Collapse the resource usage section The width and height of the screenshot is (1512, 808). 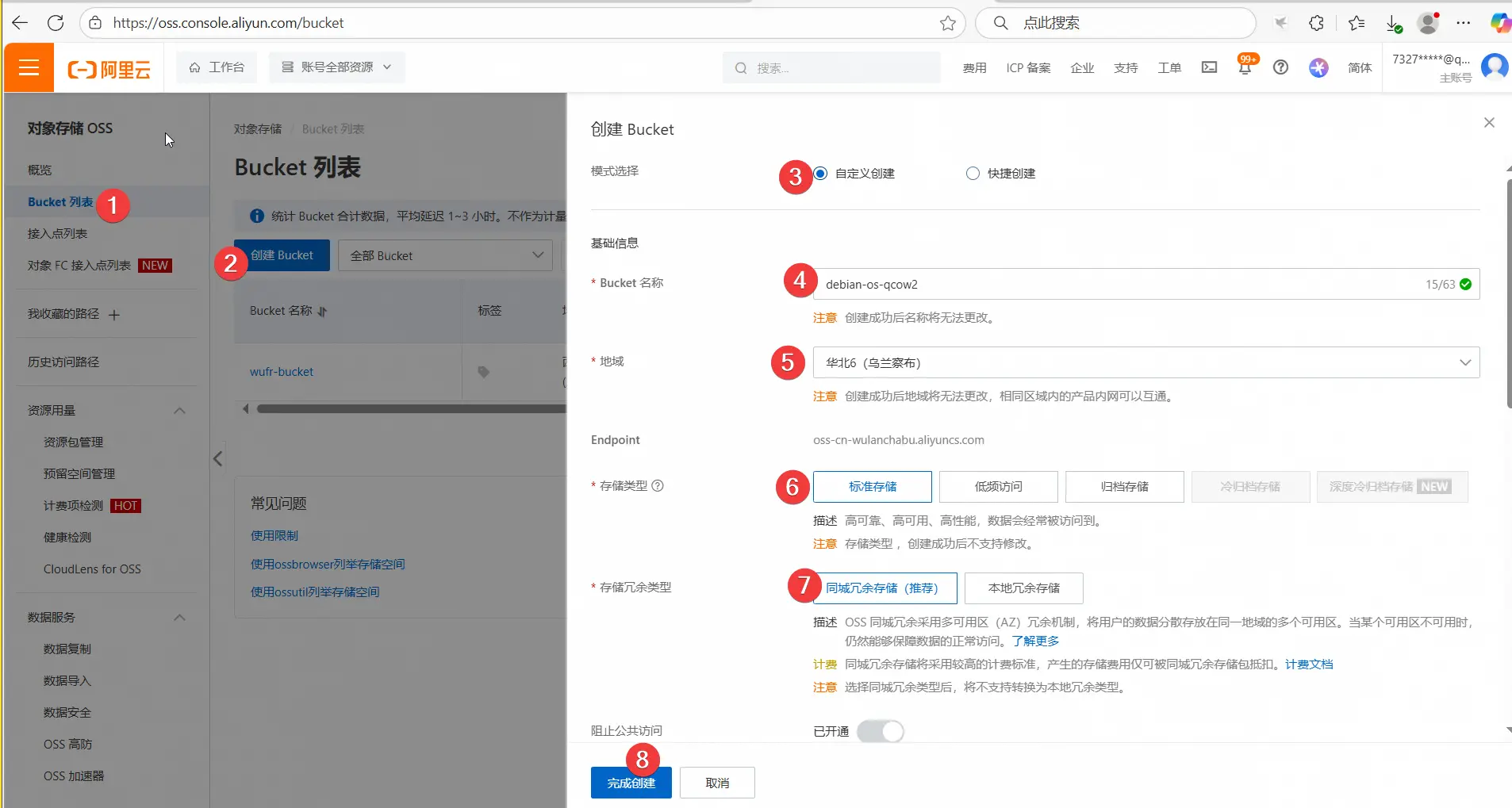point(179,411)
